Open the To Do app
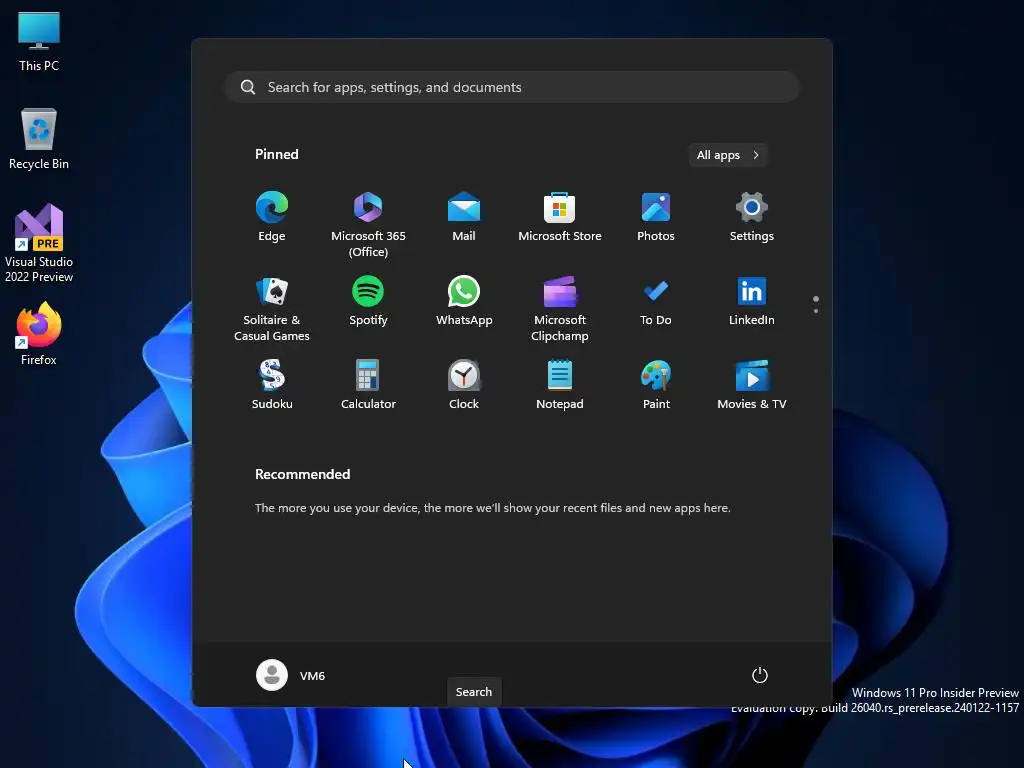The width and height of the screenshot is (1024, 768). tap(656, 301)
